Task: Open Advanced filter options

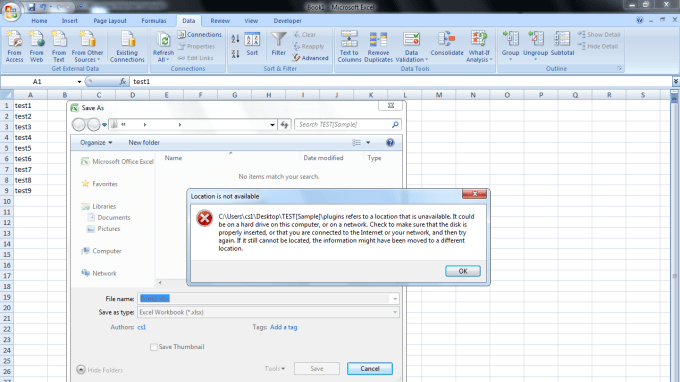Action: pyautogui.click(x=311, y=58)
